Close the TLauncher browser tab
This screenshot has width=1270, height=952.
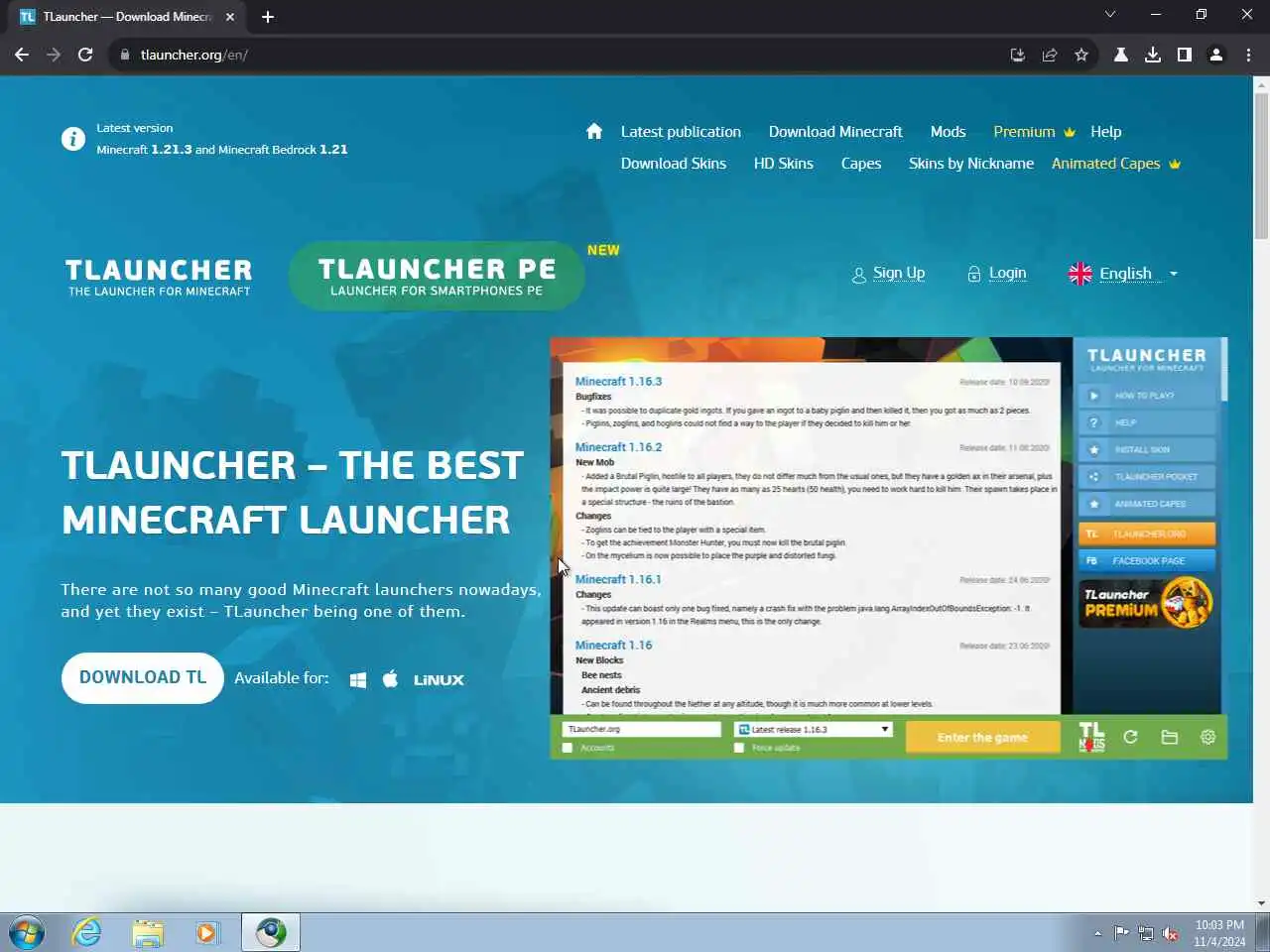coord(230,17)
